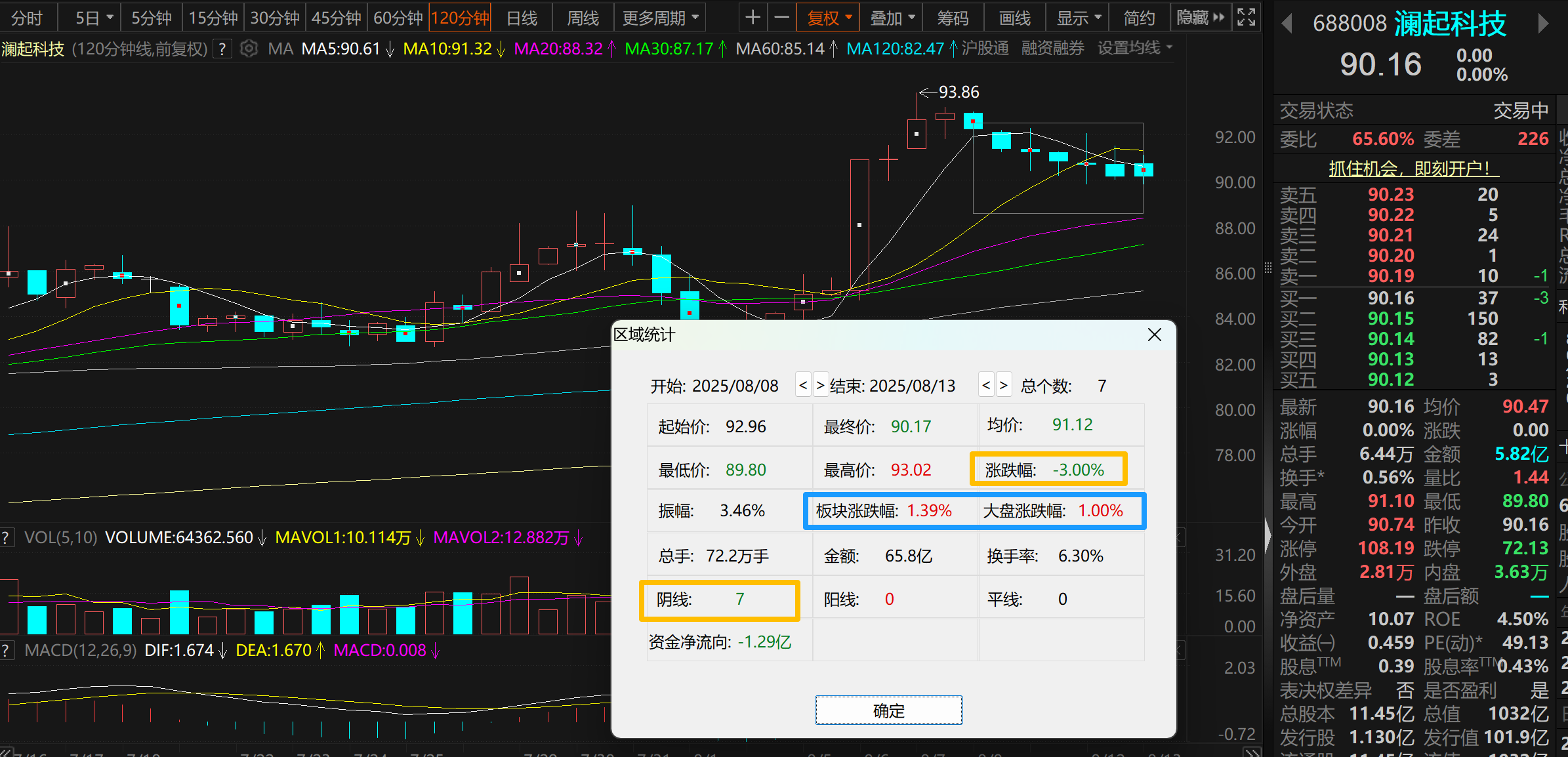Click MA10:91.32 indicator value
The width and height of the screenshot is (1568, 757).
[454, 49]
